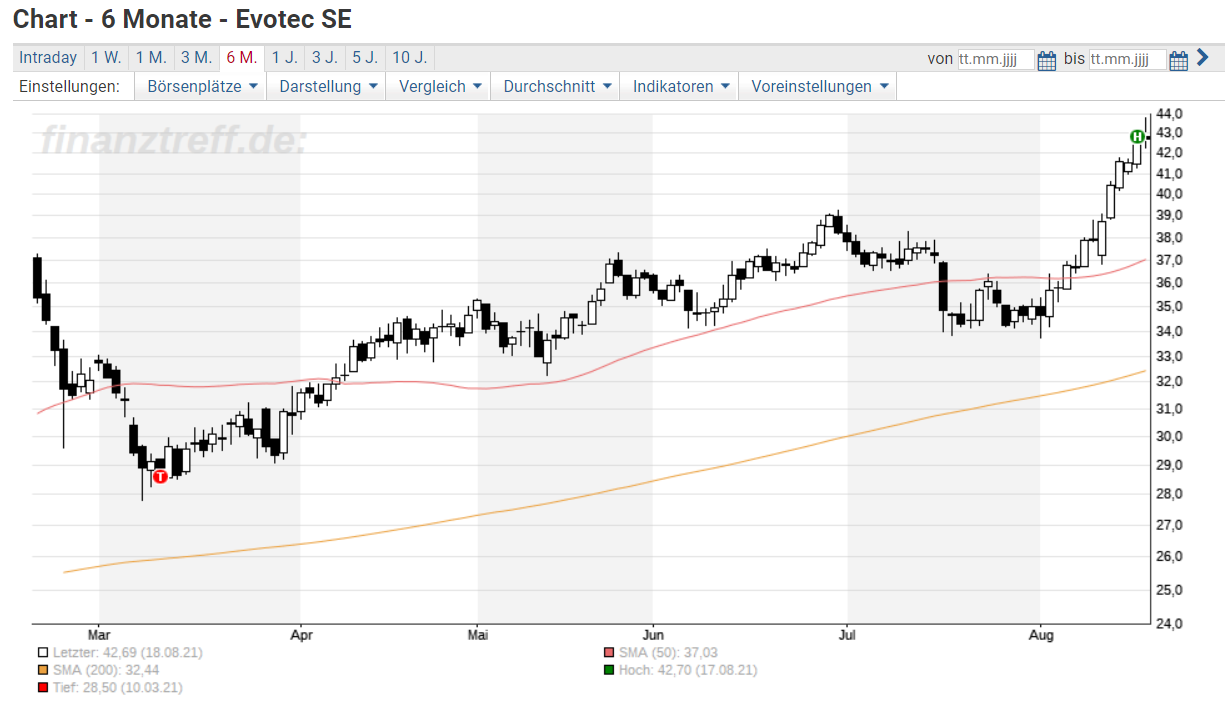
Task: Click the 44,0 price axis label
Action: (x=1169, y=113)
